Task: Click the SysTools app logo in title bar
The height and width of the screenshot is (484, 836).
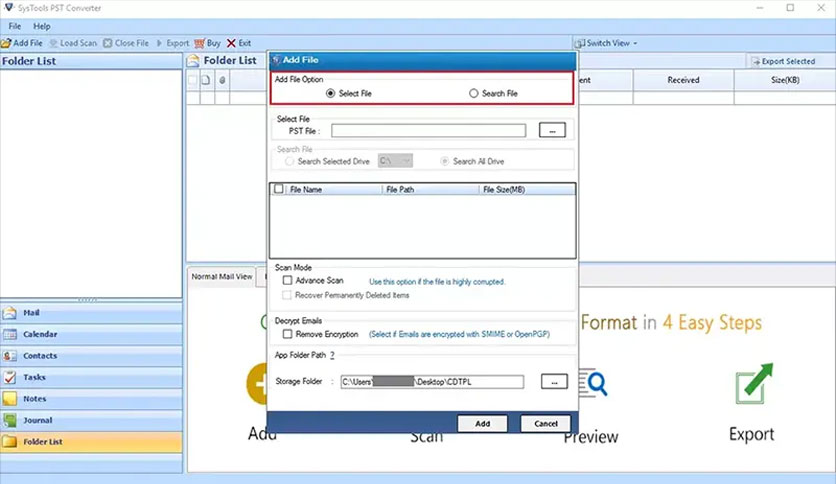Action: click(x=9, y=7)
